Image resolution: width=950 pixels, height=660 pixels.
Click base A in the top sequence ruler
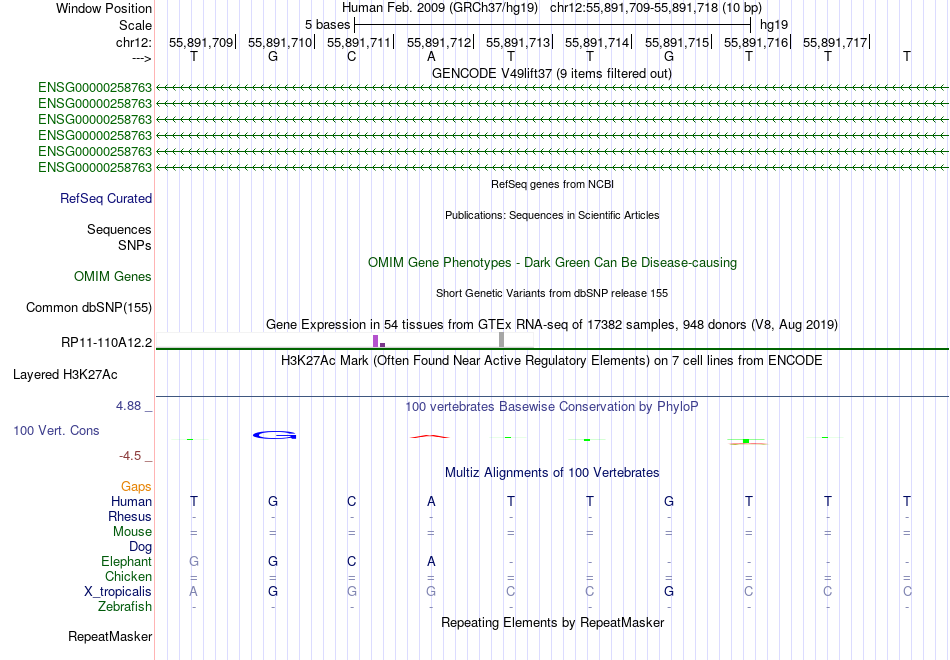(x=431, y=56)
